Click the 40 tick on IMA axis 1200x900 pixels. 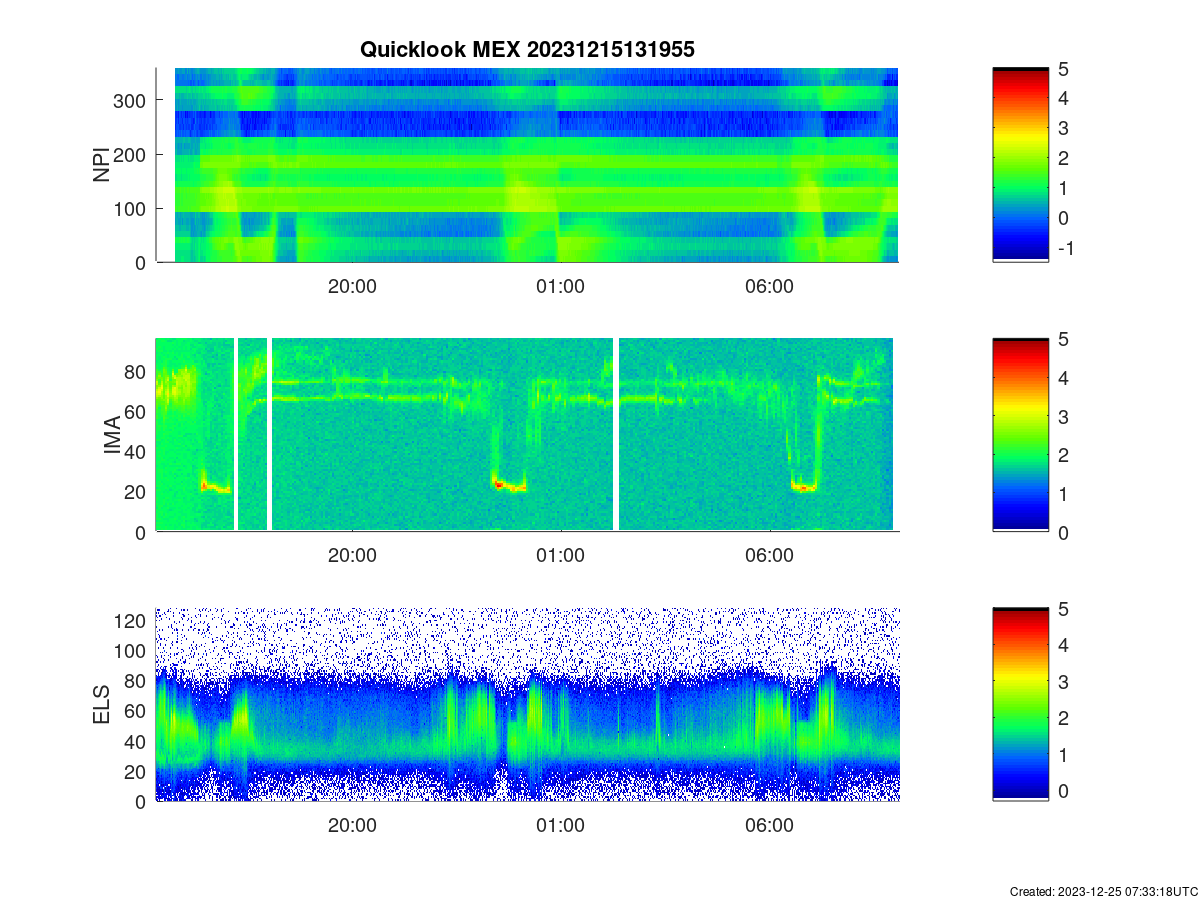[x=136, y=451]
